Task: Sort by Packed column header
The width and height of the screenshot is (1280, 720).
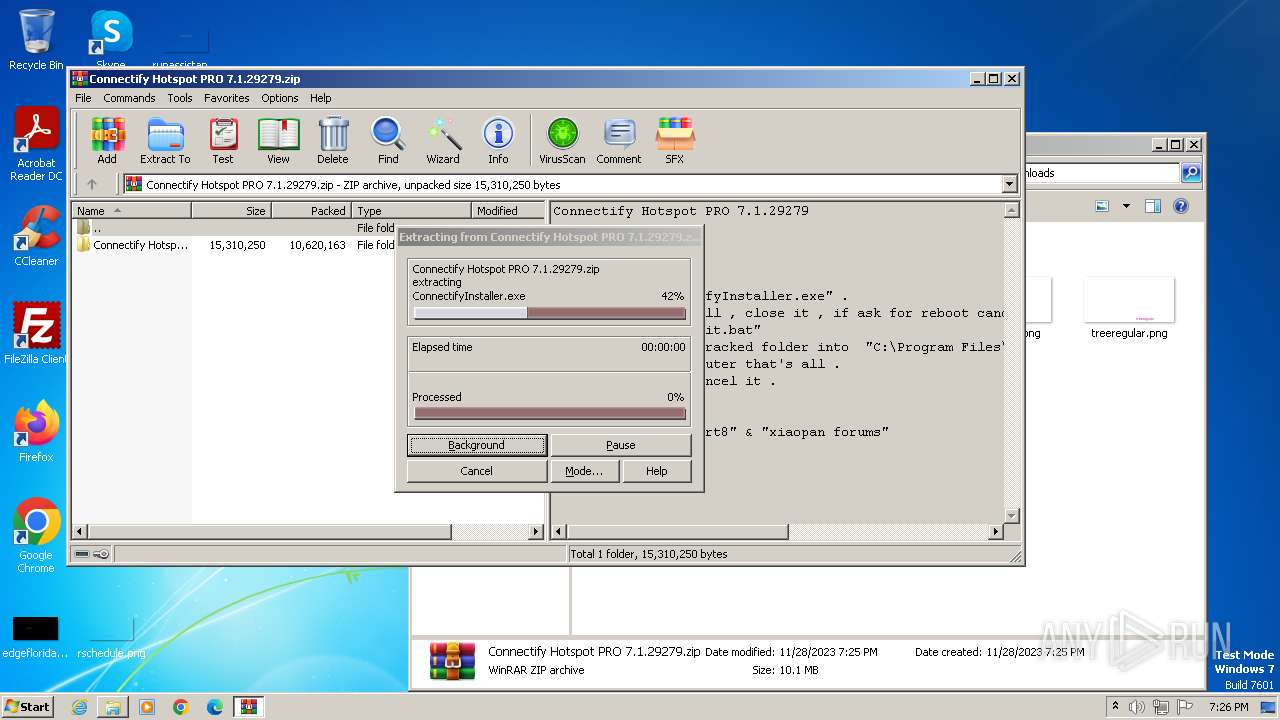Action: tap(311, 210)
